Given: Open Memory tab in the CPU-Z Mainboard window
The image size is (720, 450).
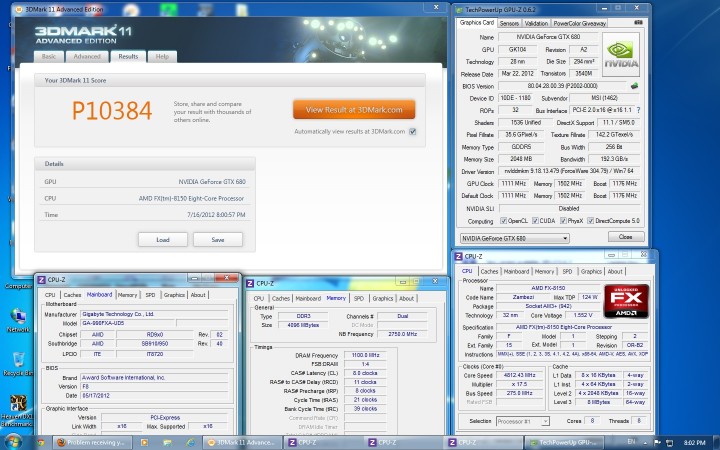Looking at the screenshot, I should [127, 295].
